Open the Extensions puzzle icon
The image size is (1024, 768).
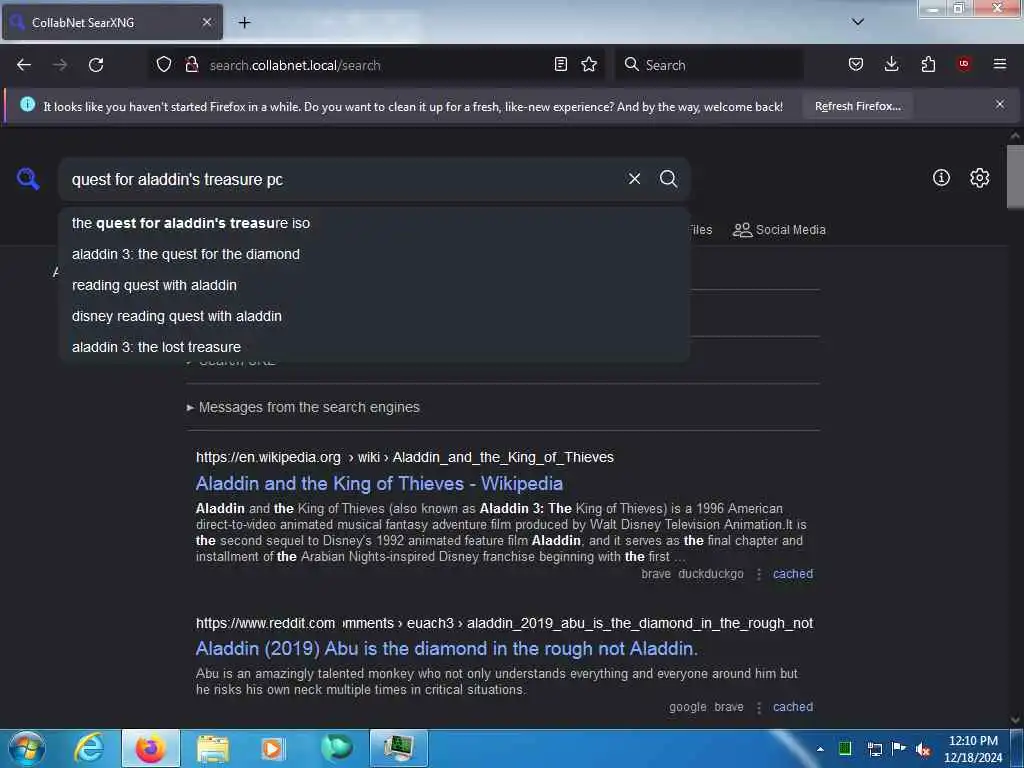point(928,64)
